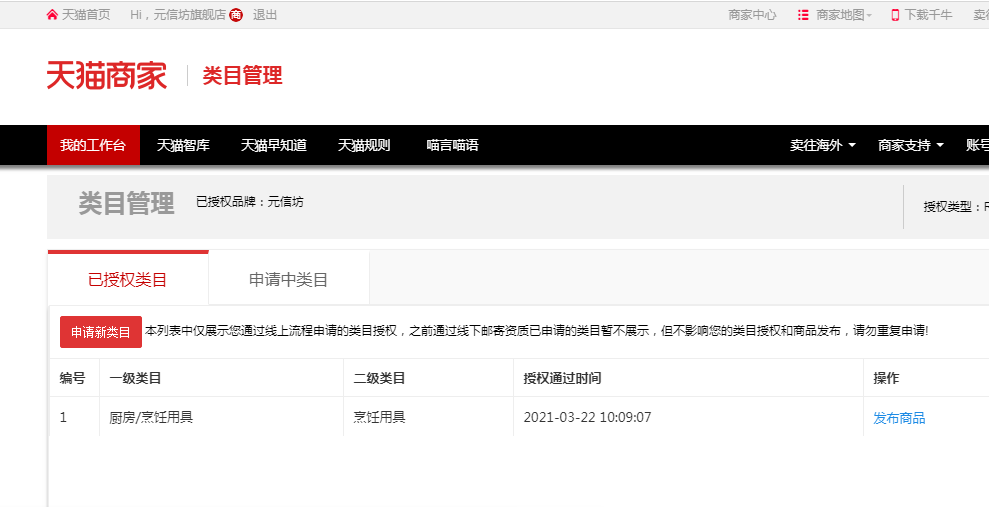
Task: Select 喵言喵语 in navigation
Action: coord(452,145)
